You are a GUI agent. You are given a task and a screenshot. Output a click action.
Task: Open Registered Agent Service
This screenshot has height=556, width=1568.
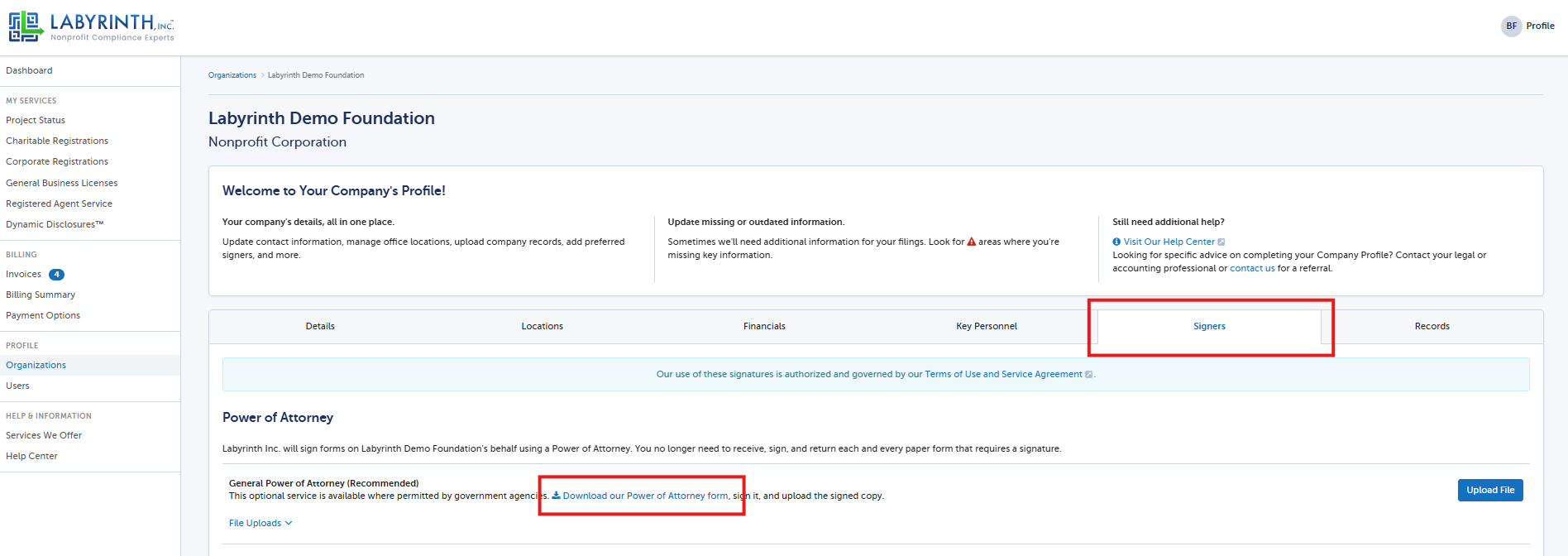59,204
